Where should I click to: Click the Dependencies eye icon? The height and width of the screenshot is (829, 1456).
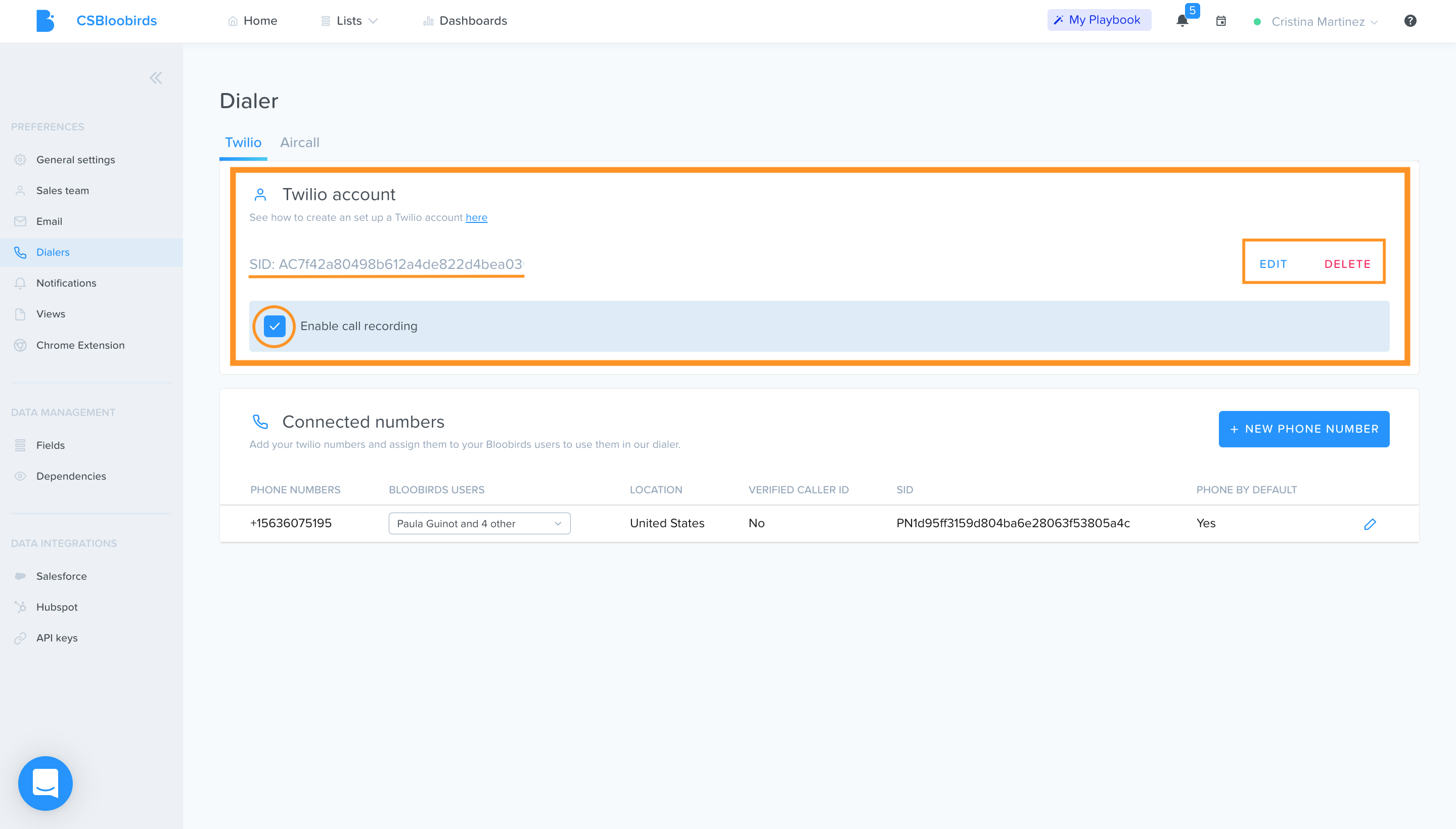click(21, 476)
